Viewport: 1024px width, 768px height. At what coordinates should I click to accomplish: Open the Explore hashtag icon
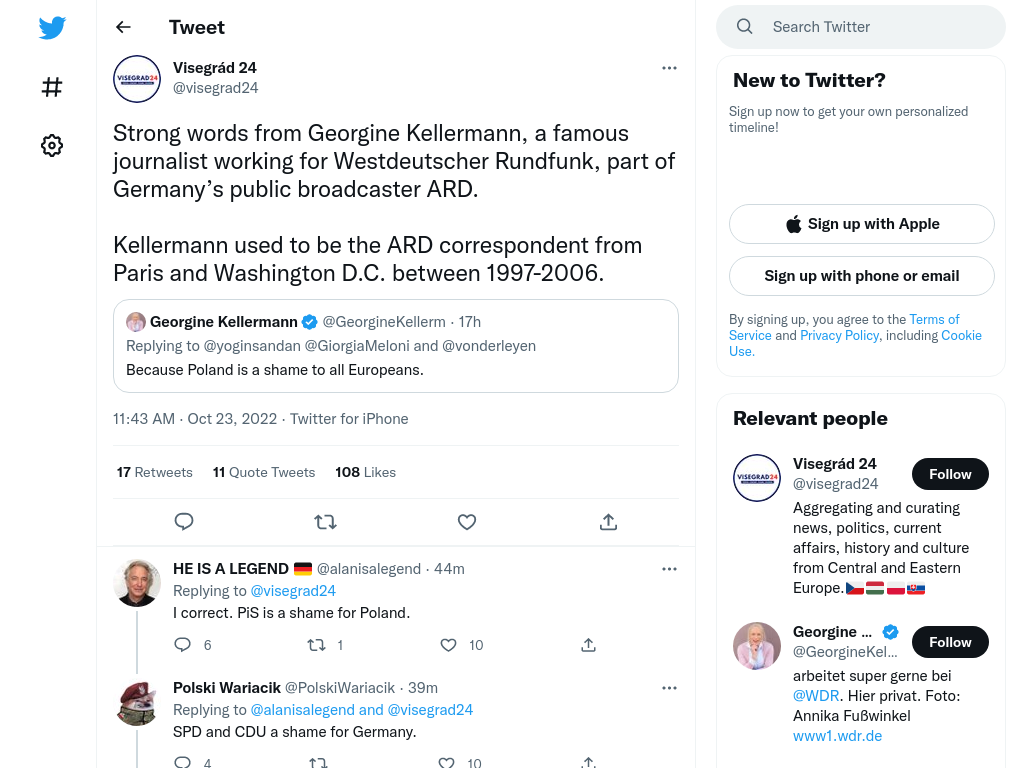[x=52, y=87]
